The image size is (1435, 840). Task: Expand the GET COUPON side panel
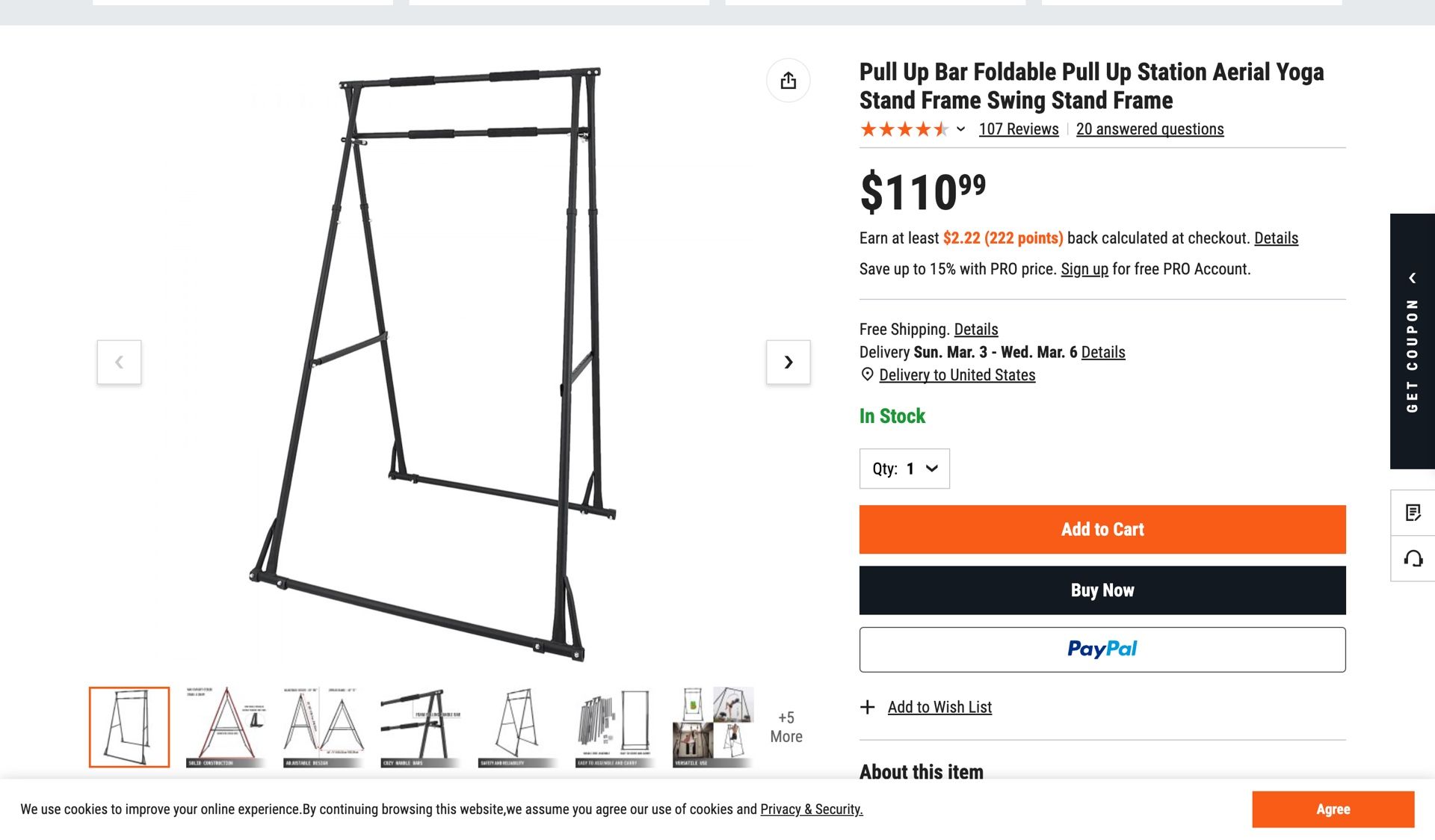point(1412,342)
